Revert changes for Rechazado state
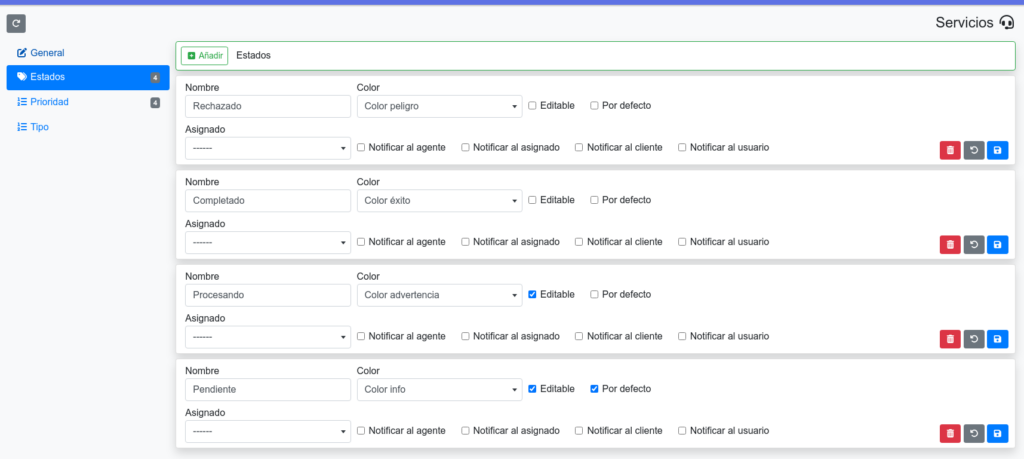Viewport: 1024px width, 459px height. pos(974,150)
